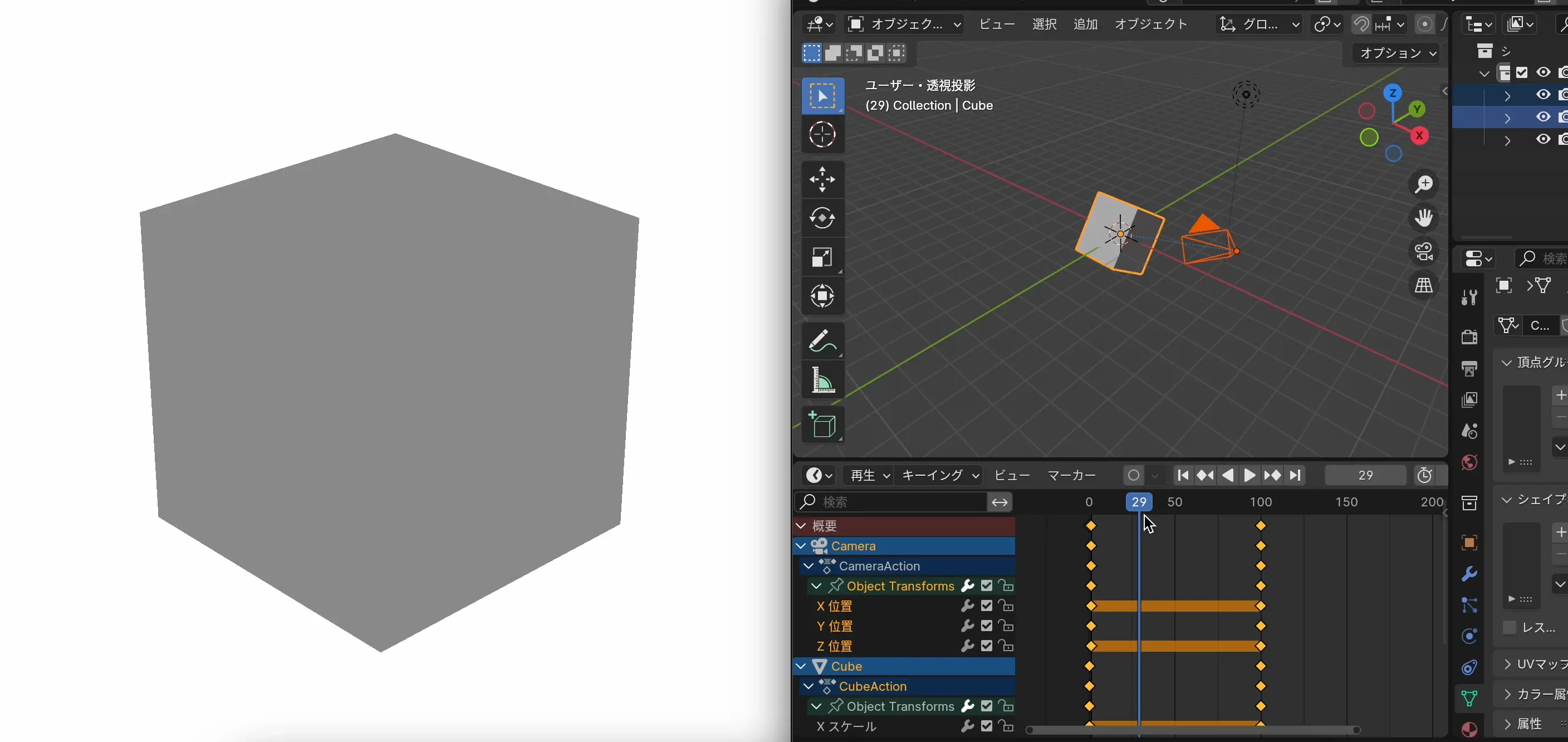Click the pan hand icon in viewport

(1424, 218)
